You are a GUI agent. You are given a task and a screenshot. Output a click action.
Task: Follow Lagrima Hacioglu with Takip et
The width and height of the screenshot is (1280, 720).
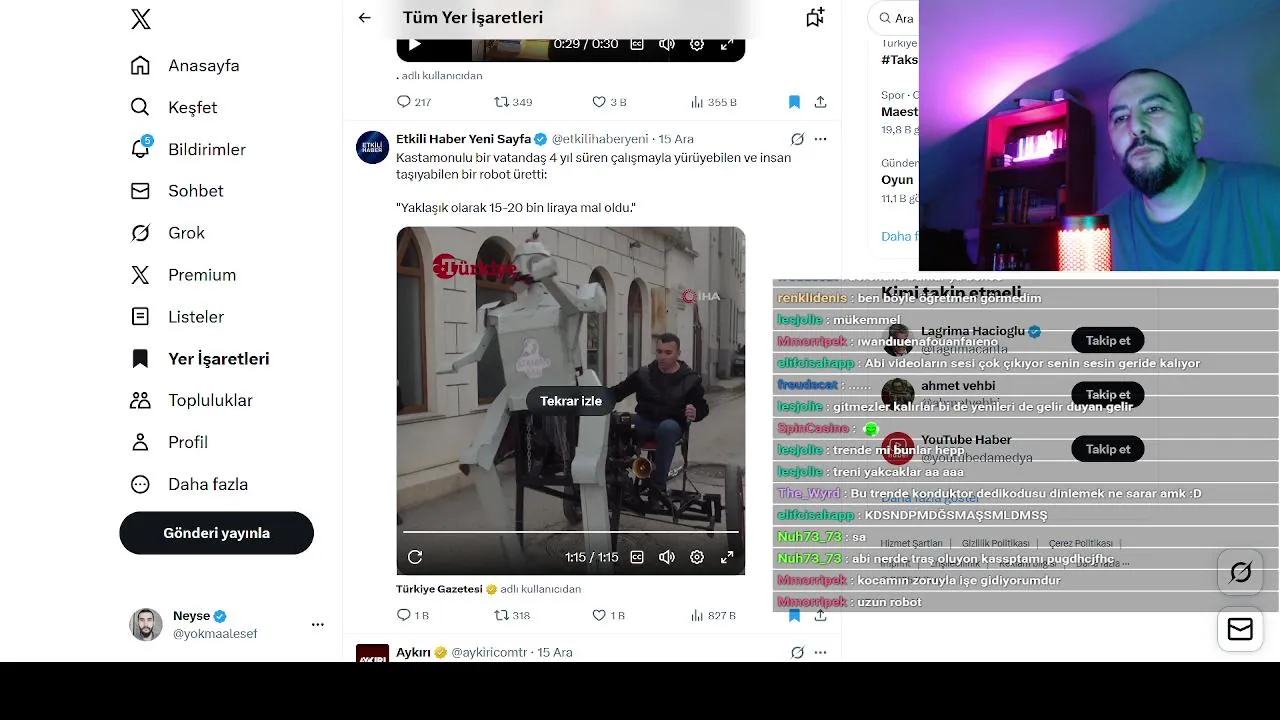coord(1108,340)
